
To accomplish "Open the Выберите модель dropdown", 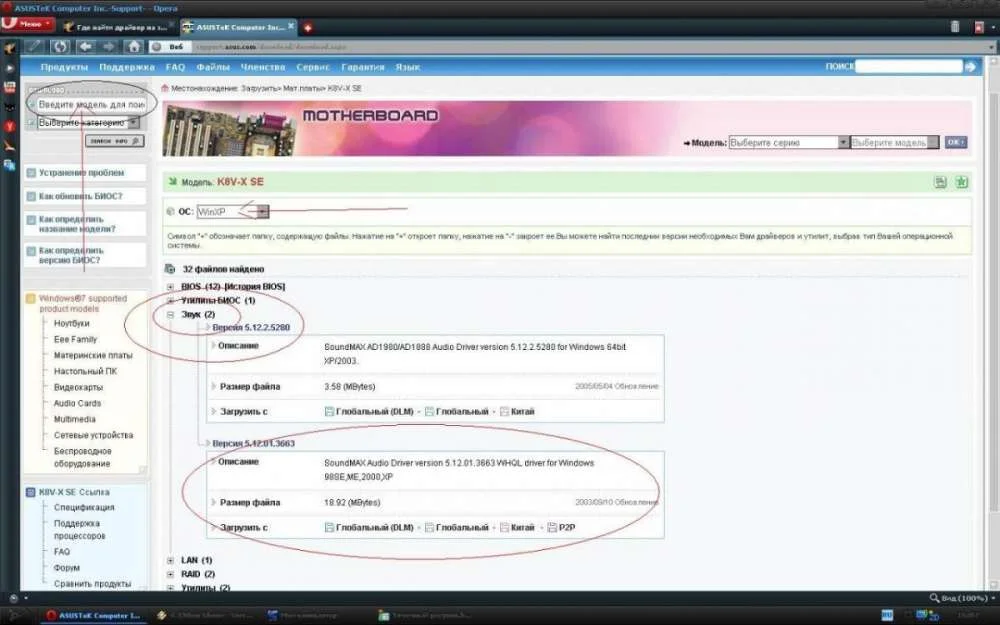I will (895, 142).
